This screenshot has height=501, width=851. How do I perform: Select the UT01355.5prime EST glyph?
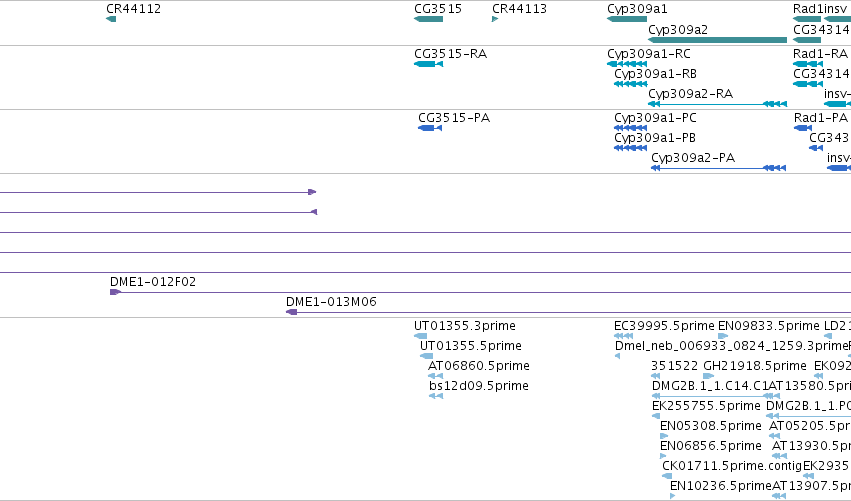click(x=427, y=356)
